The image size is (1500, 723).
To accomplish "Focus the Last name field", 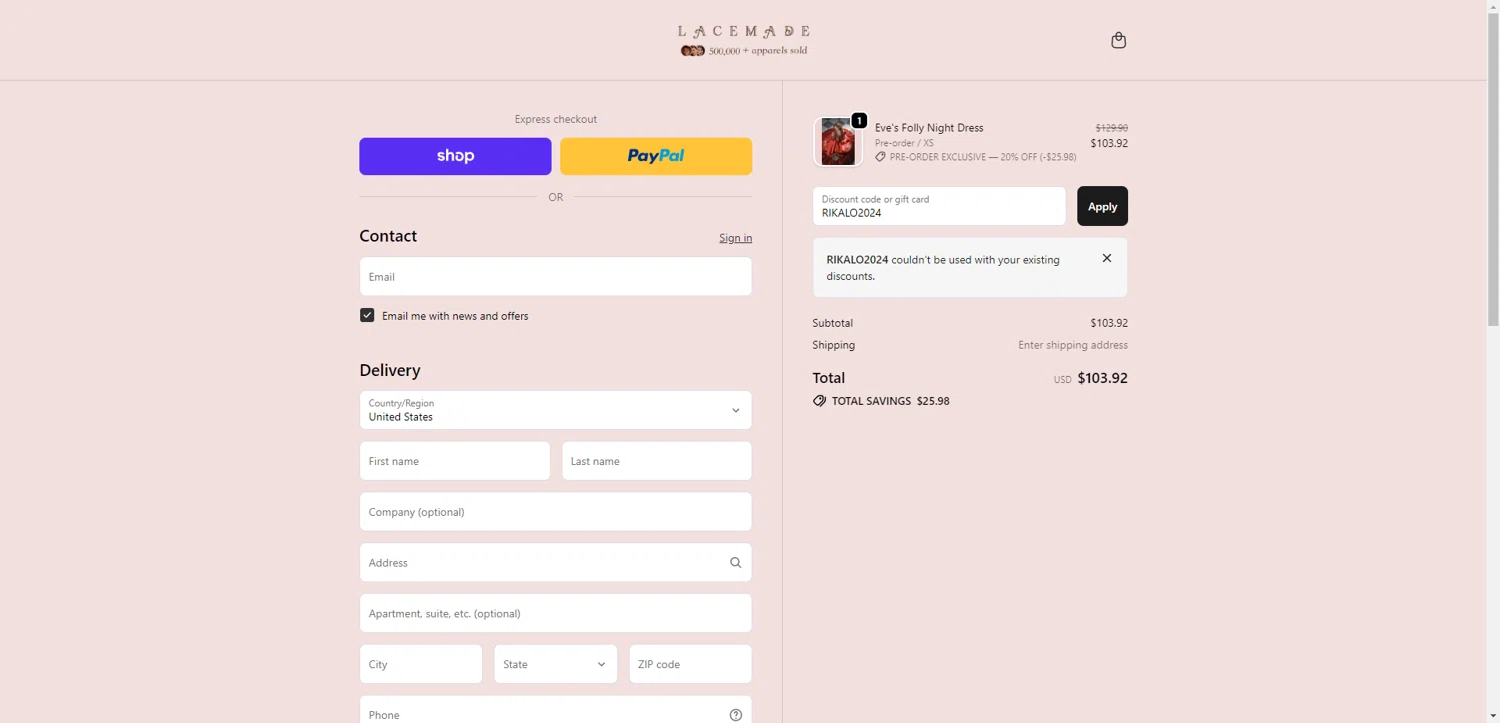I will pyautogui.click(x=657, y=461).
